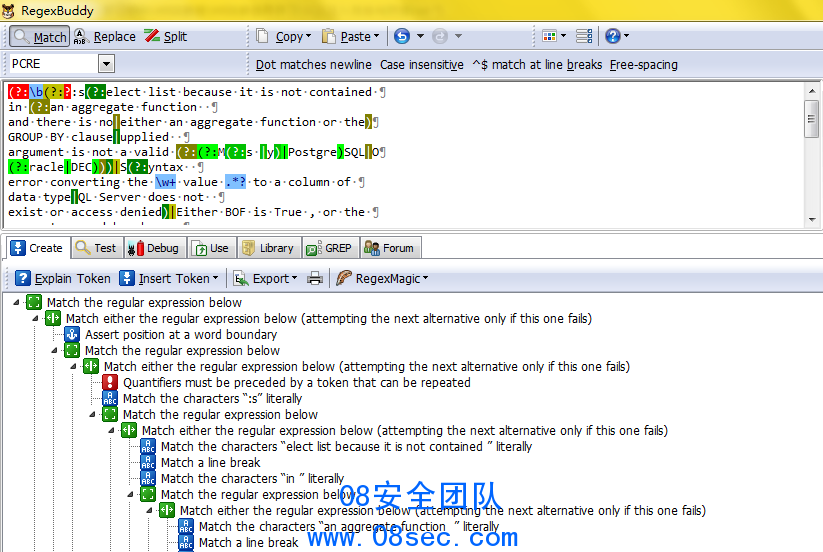Select the Match mode button

(39, 37)
